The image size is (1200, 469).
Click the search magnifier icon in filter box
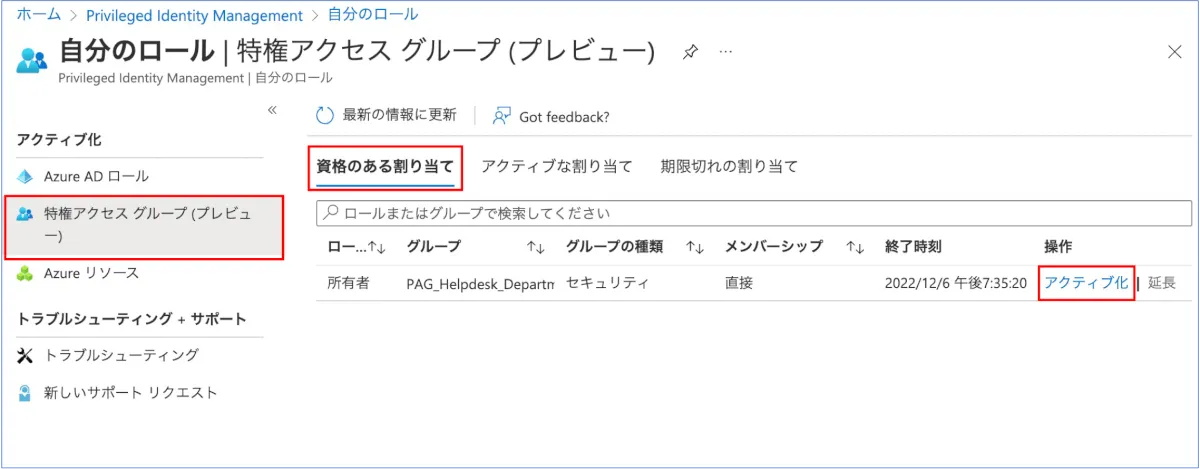pos(330,213)
